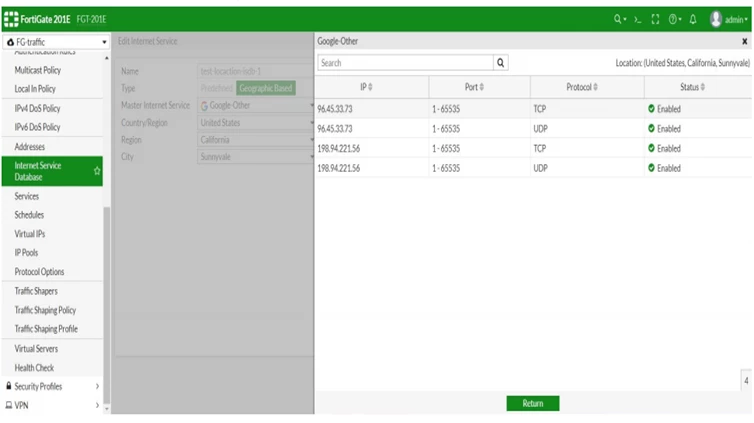Viewport: 754px width, 423px height.
Task: Open the CLI console icon
Action: [x=638, y=19]
